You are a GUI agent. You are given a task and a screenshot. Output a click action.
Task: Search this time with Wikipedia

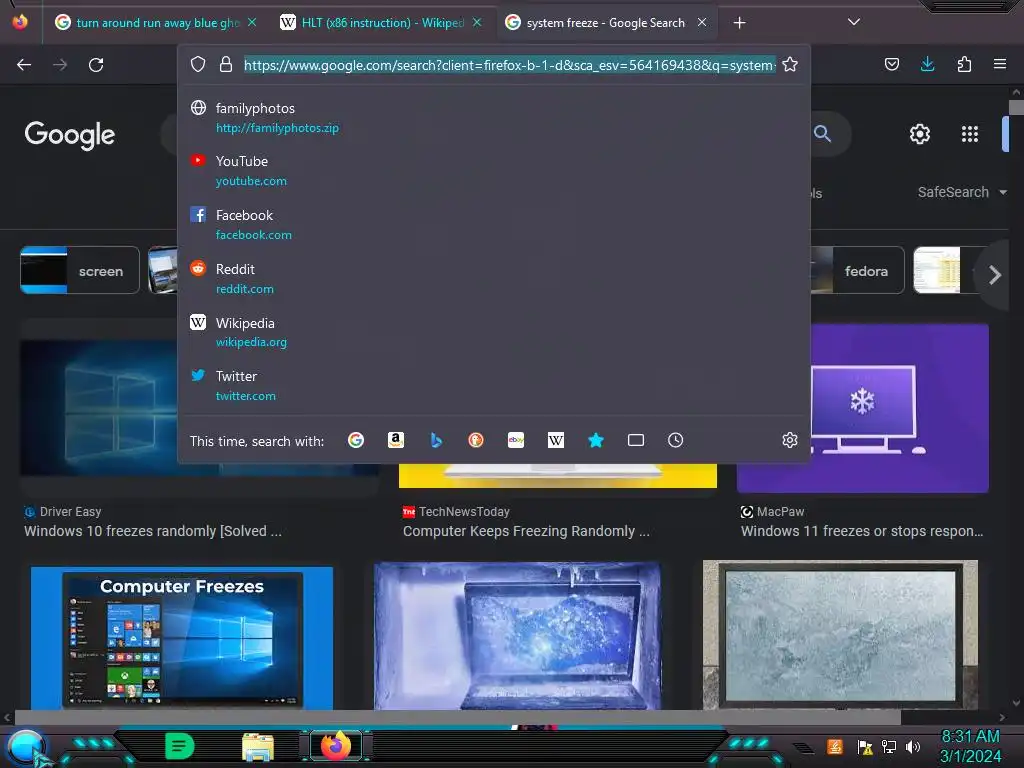click(x=556, y=440)
